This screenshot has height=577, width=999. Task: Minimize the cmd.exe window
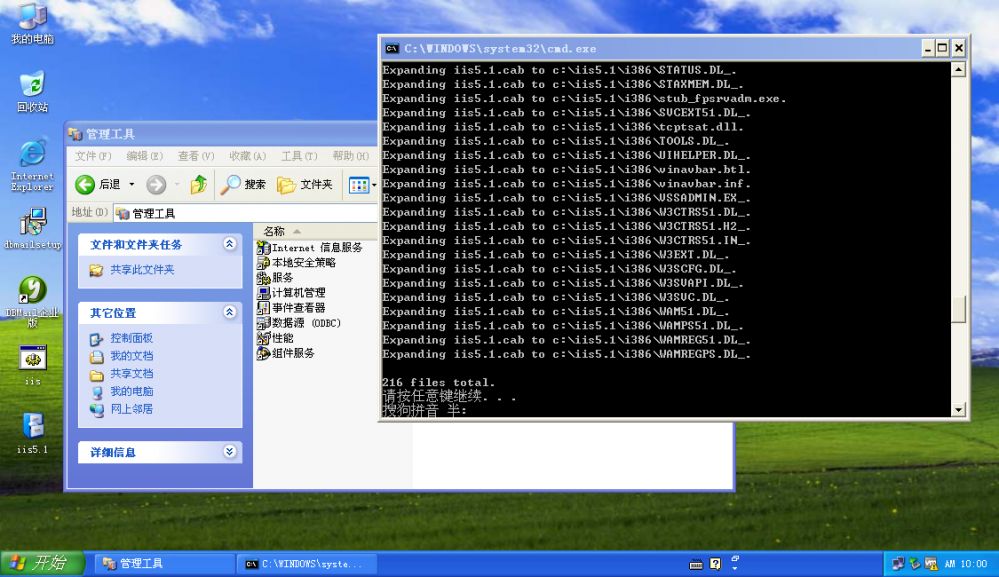[x=928, y=48]
